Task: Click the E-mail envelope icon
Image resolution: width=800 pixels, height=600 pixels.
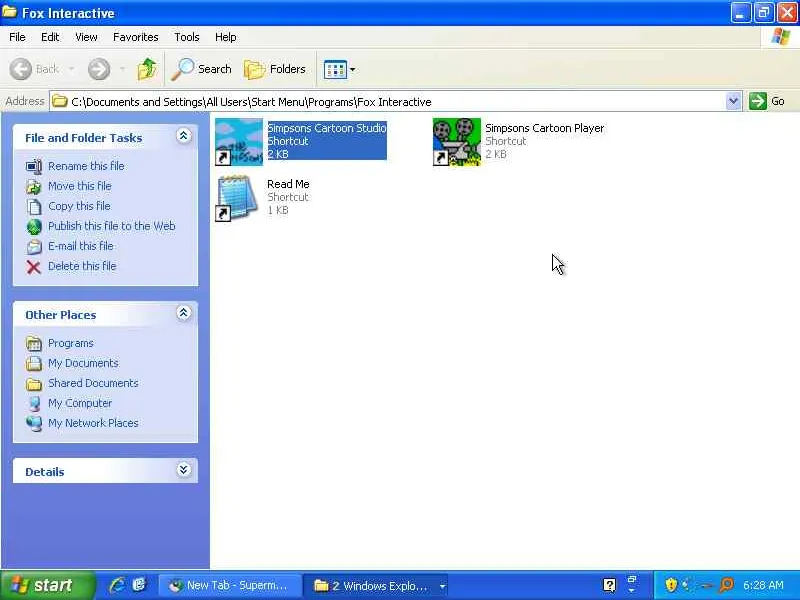Action: point(34,246)
